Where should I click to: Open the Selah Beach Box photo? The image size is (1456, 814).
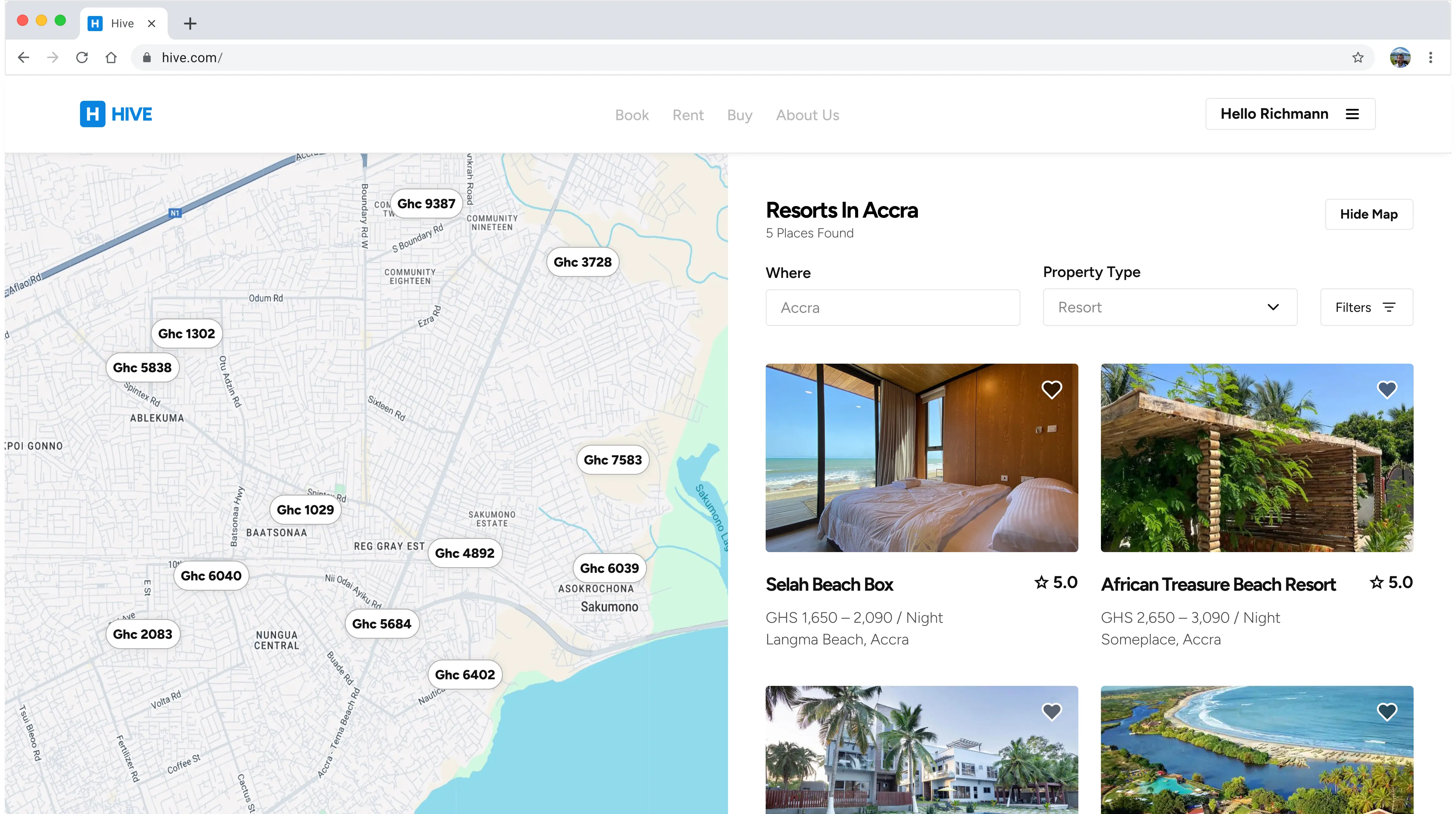pos(921,458)
